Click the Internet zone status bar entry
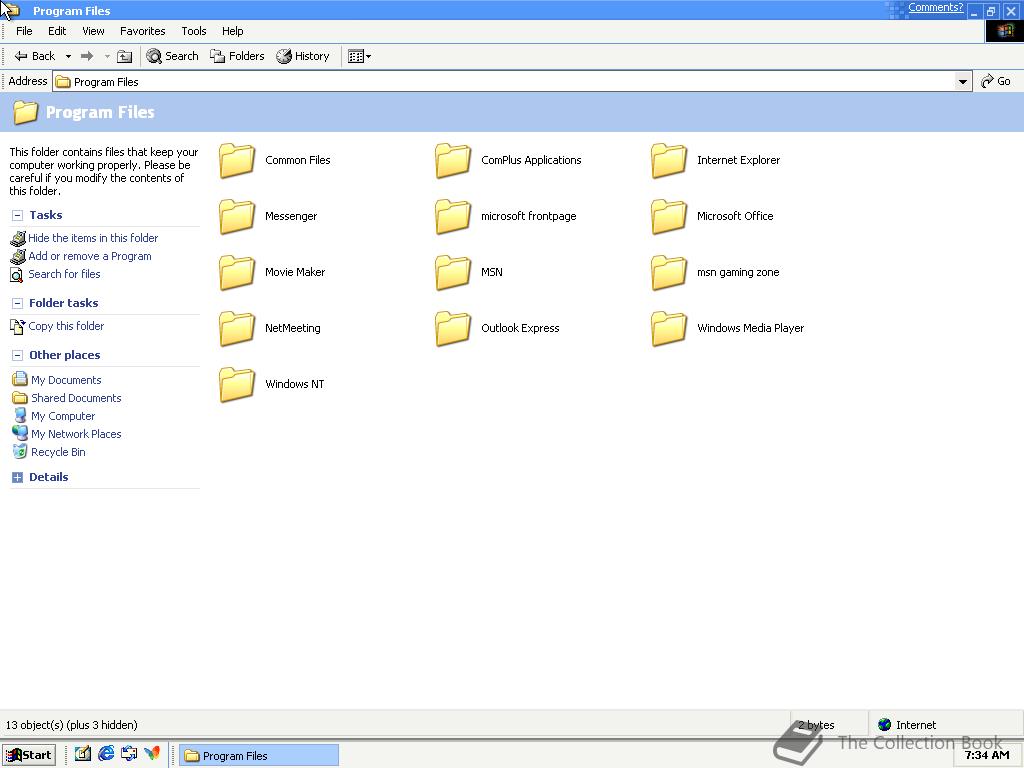The height and width of the screenshot is (768, 1024). click(x=907, y=725)
